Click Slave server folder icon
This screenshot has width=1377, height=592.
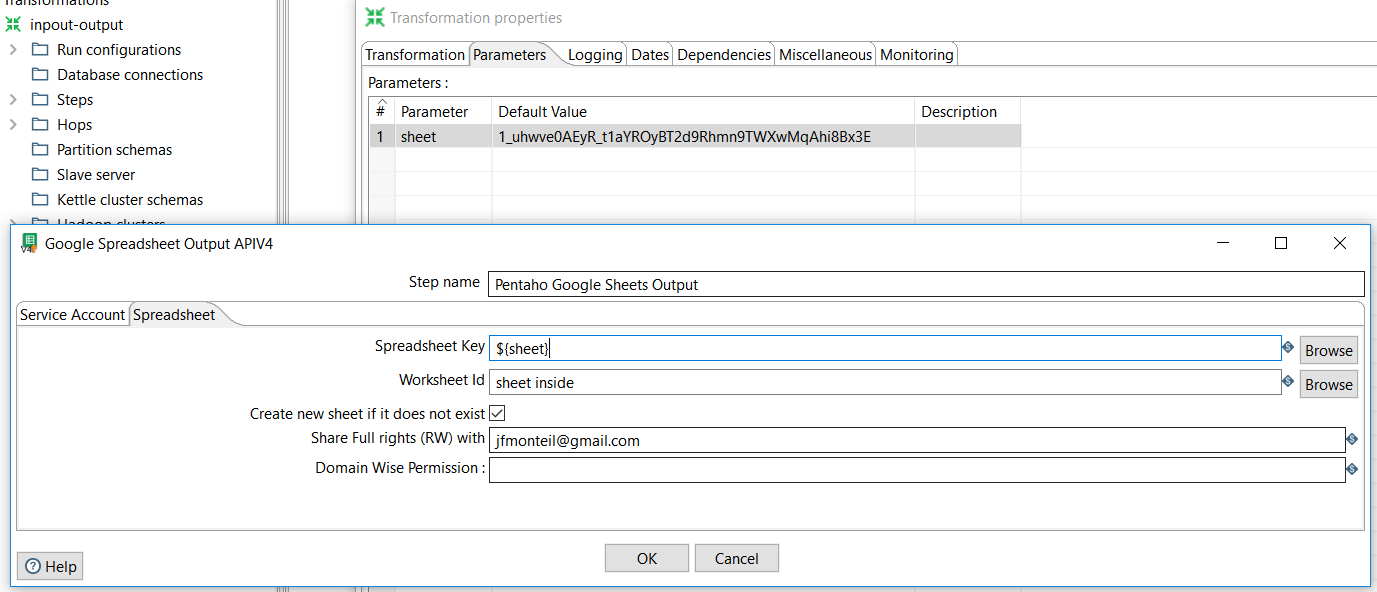pyautogui.click(x=40, y=174)
